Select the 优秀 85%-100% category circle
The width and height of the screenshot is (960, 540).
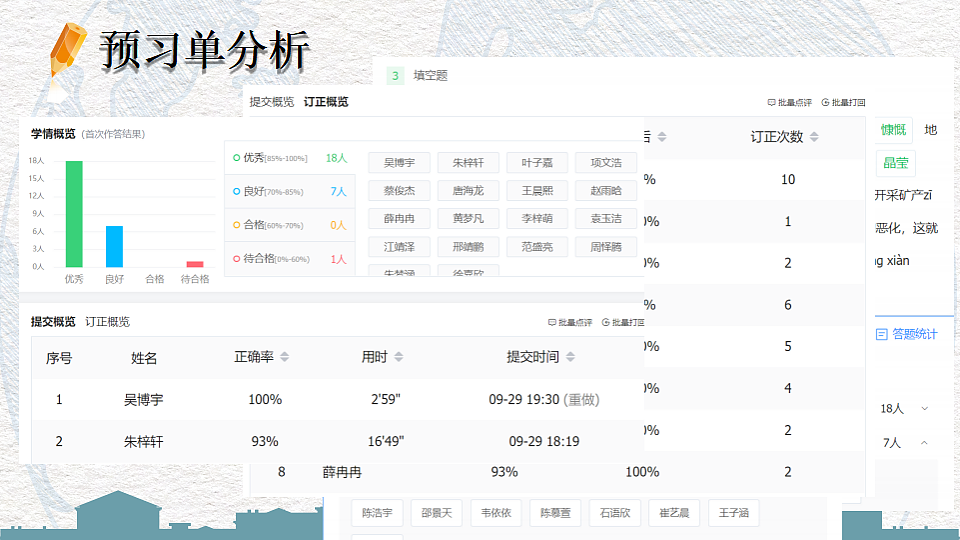tap(236, 158)
